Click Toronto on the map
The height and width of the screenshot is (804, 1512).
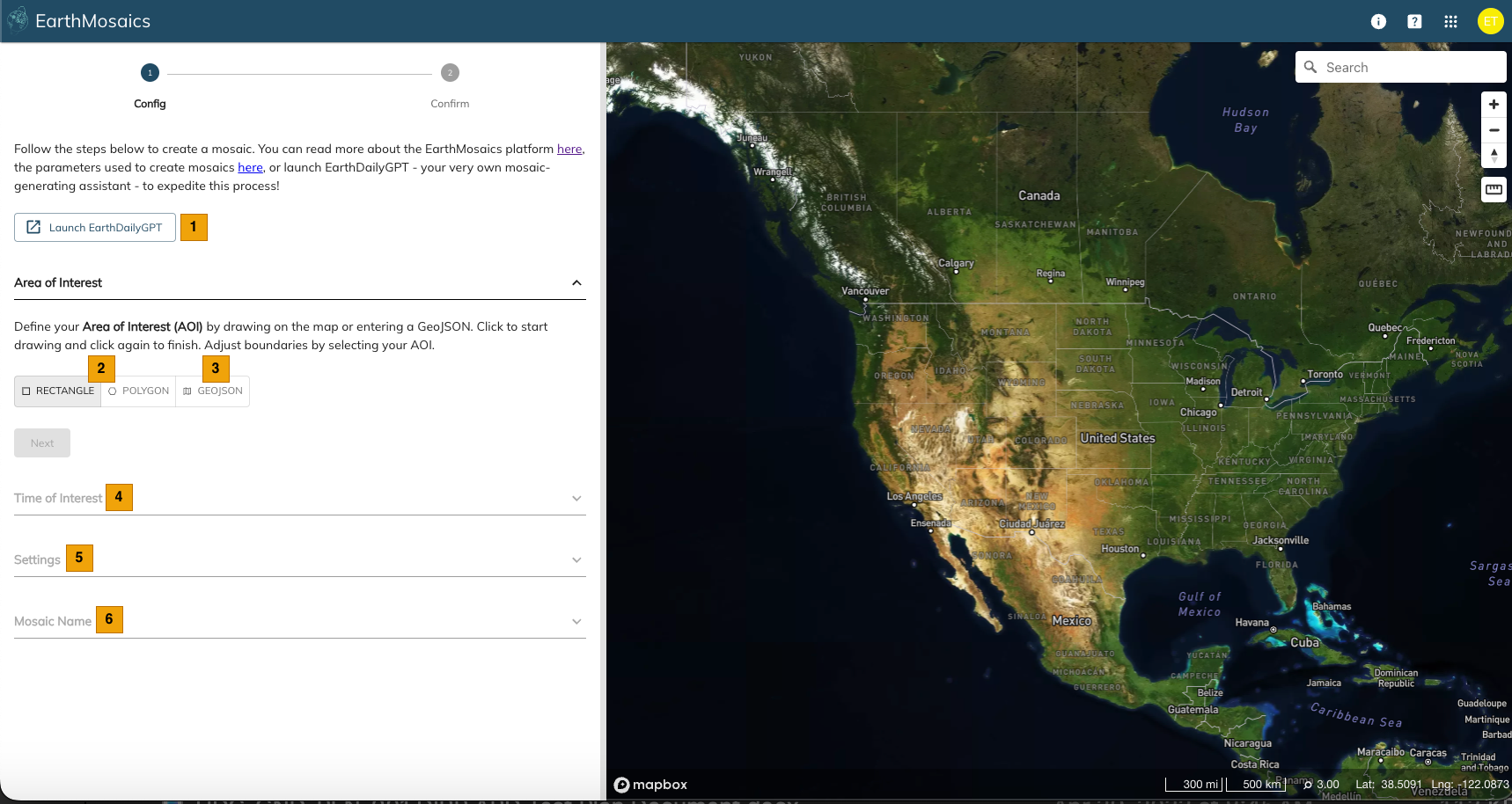(x=1325, y=375)
